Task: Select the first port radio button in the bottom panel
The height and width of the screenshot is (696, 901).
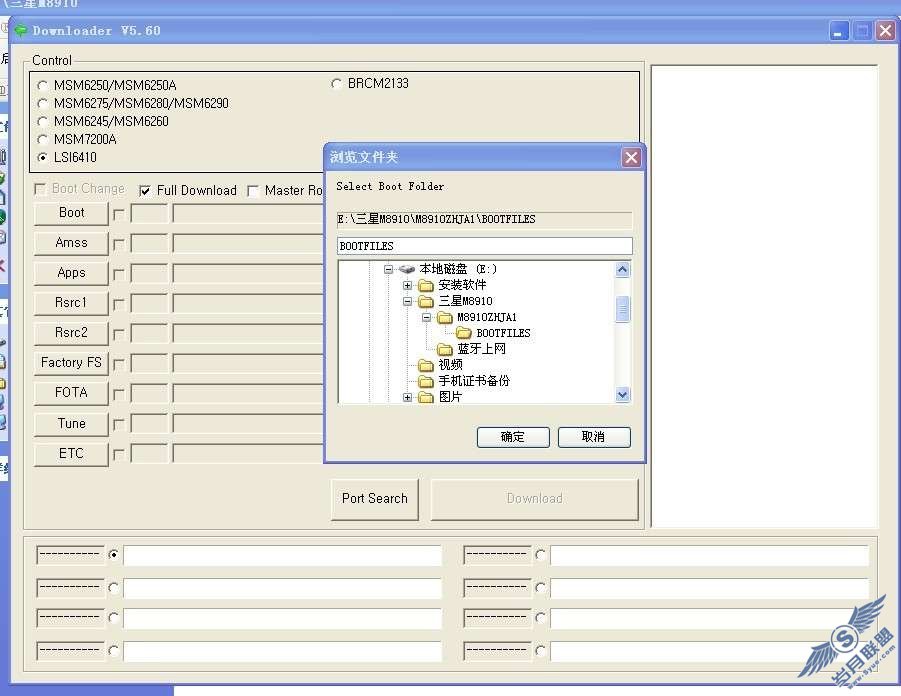Action: 114,555
